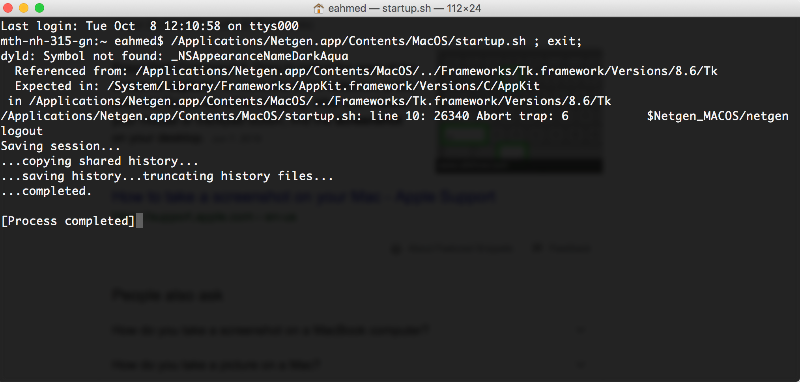Click the 'Abort trap: 6' message

(x=522, y=116)
